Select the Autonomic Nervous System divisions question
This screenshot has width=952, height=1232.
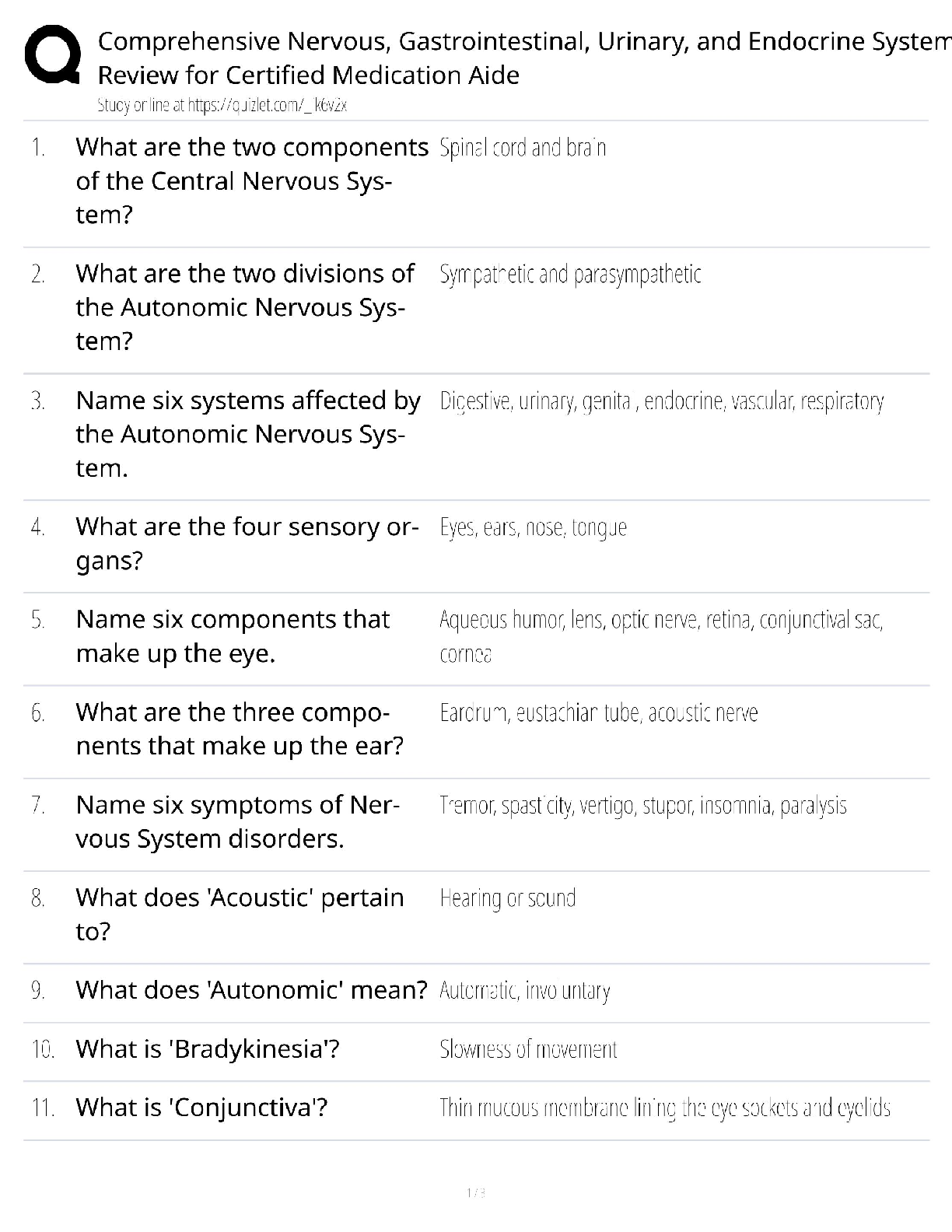click(x=244, y=307)
